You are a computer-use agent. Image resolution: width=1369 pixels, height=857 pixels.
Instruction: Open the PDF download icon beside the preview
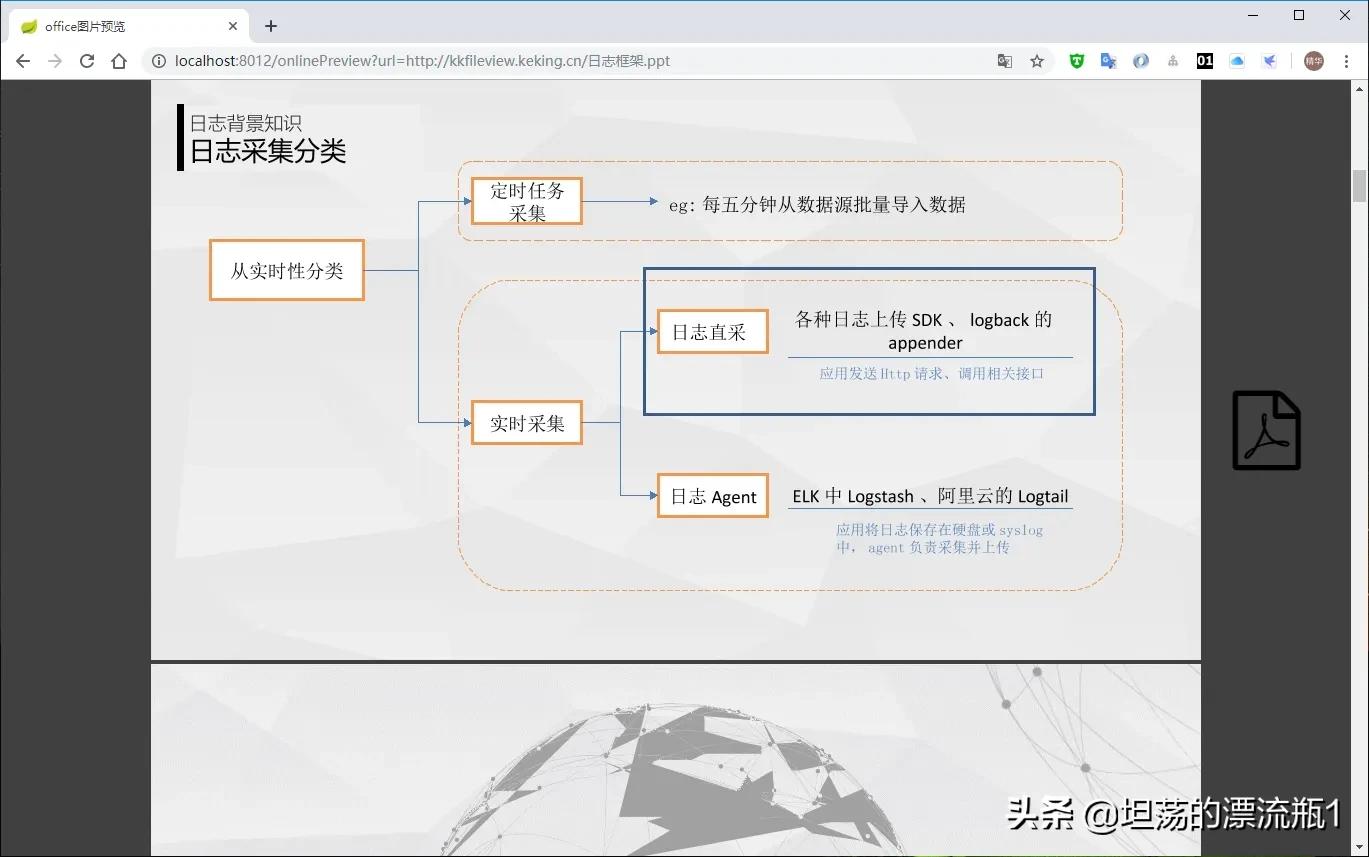[1266, 430]
